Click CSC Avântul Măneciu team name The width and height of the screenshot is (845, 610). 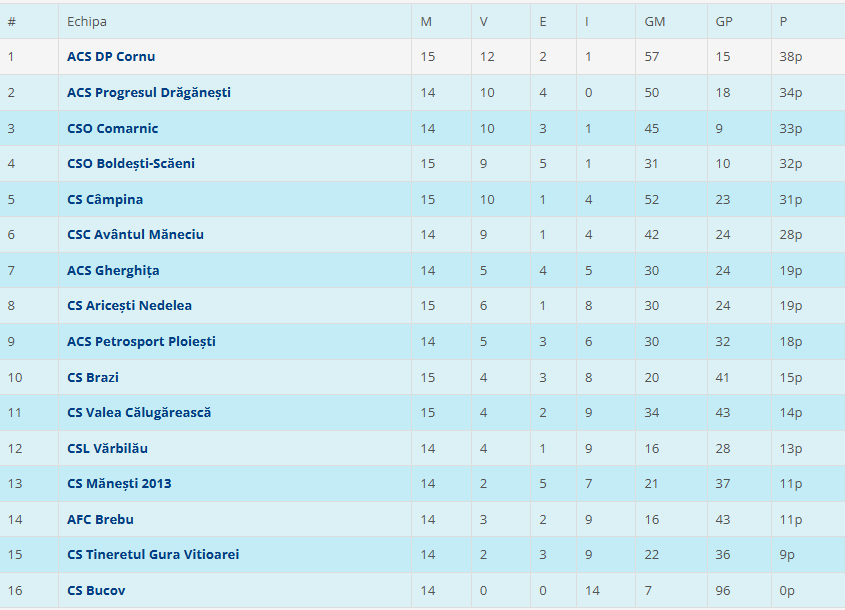[135, 235]
